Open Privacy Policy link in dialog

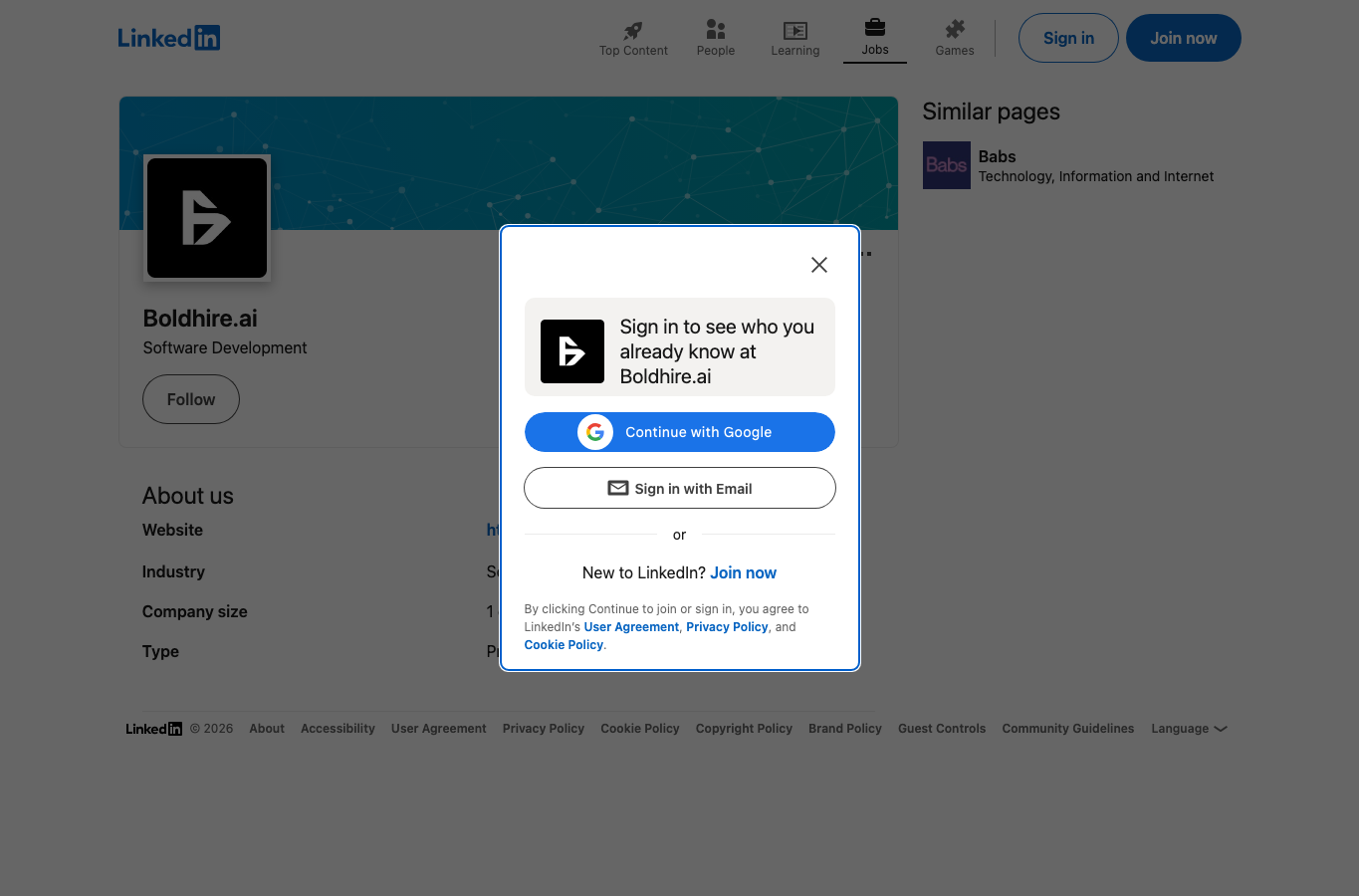(727, 627)
